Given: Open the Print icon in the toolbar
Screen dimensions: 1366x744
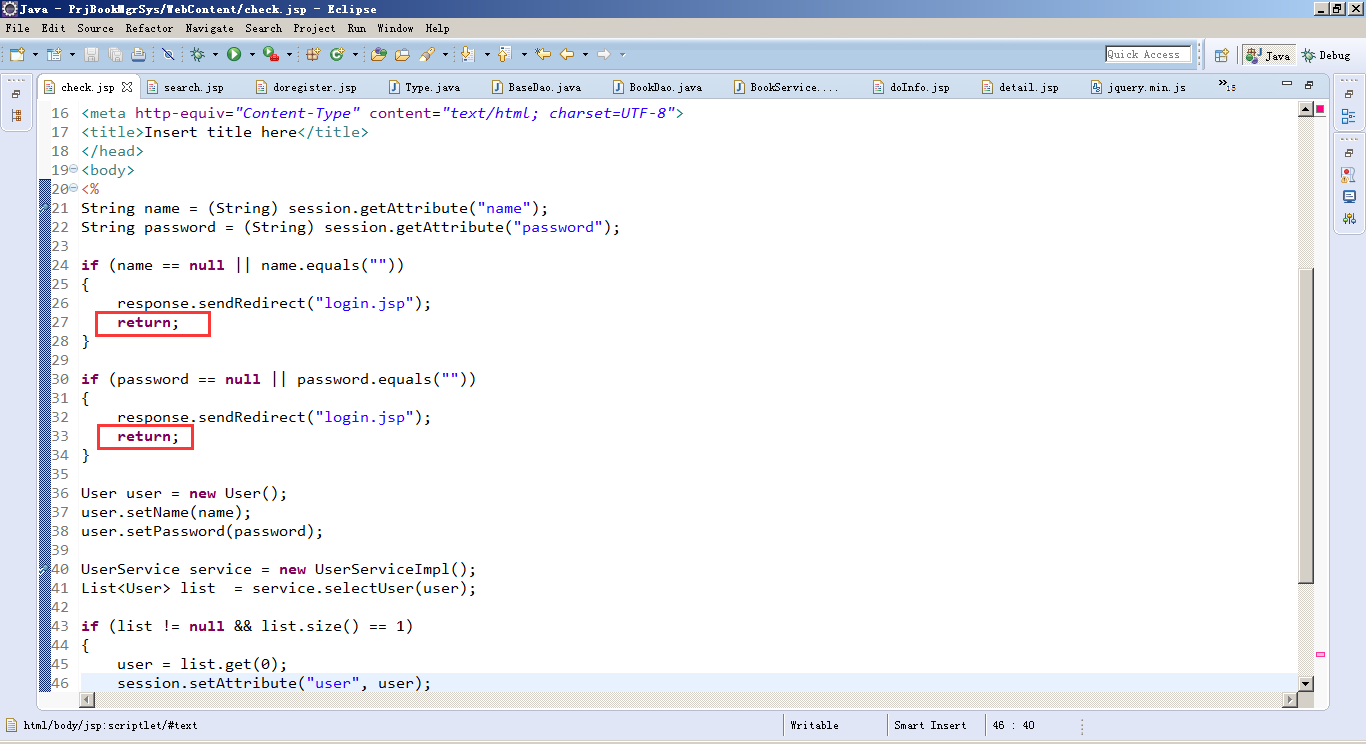Looking at the screenshot, I should tap(137, 54).
